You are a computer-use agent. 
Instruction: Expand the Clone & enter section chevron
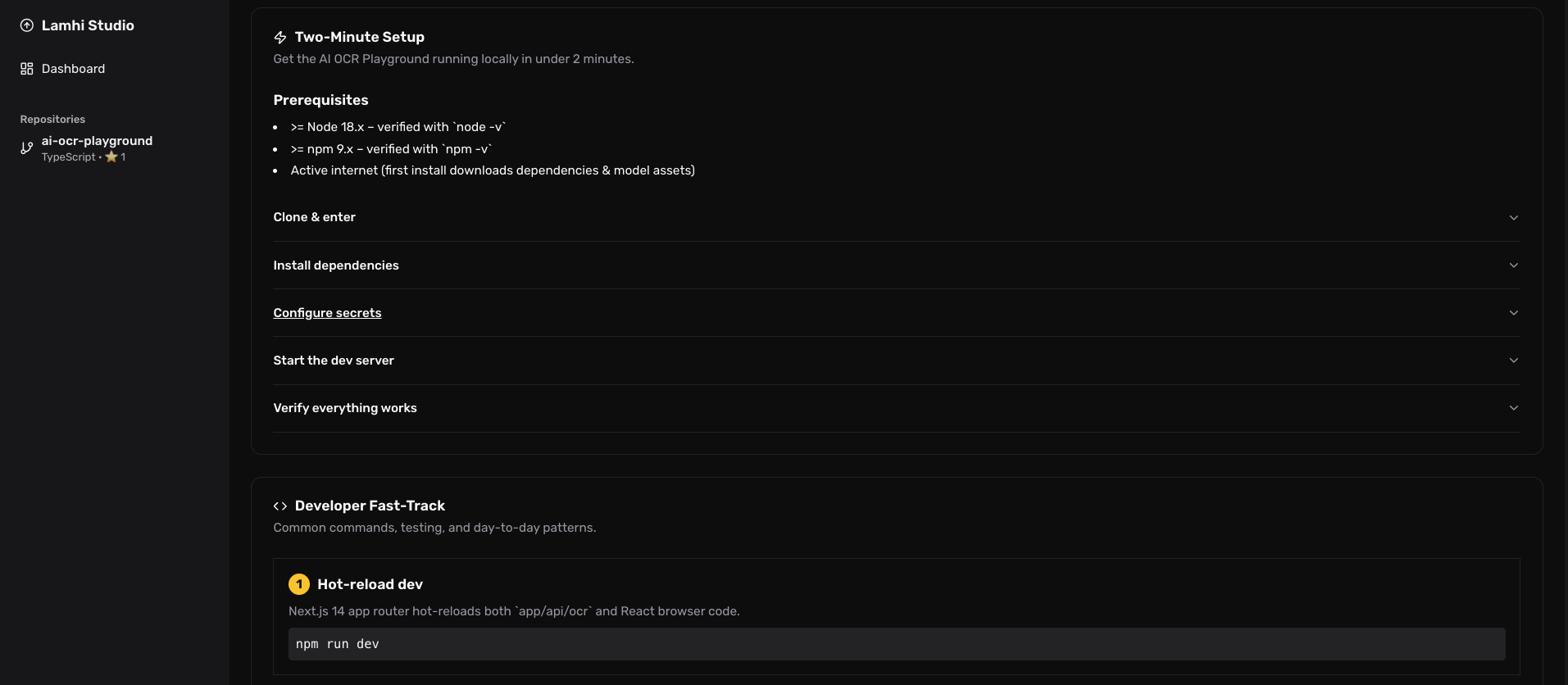click(1512, 217)
